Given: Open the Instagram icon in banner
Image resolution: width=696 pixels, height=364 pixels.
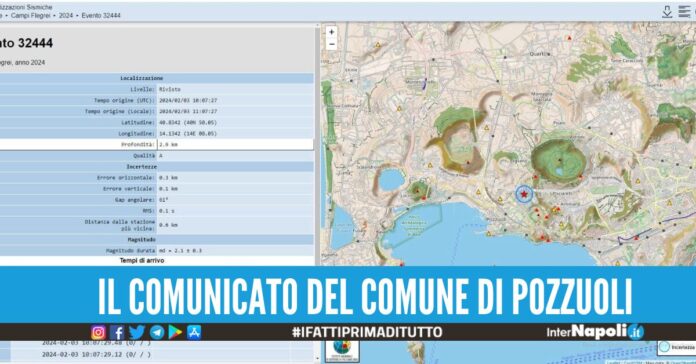Looking at the screenshot, I should [99, 332].
